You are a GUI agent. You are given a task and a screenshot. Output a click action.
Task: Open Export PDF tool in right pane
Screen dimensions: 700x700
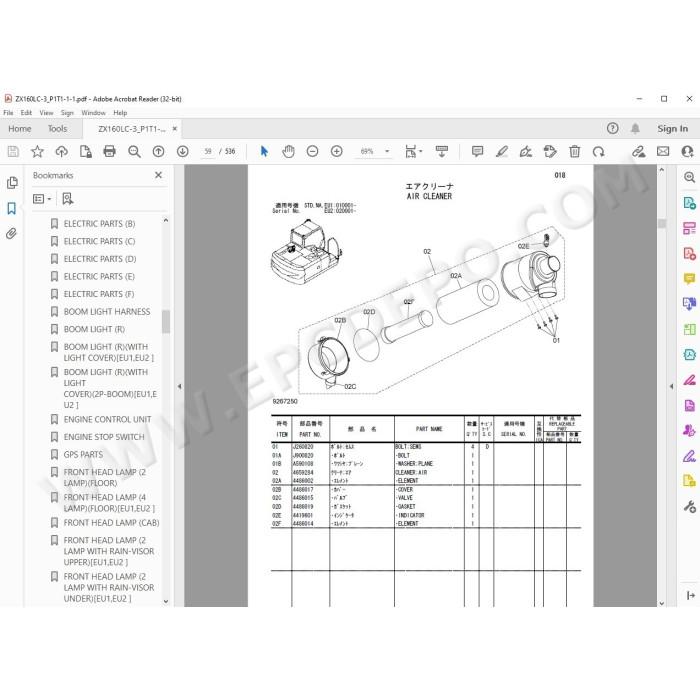click(690, 203)
